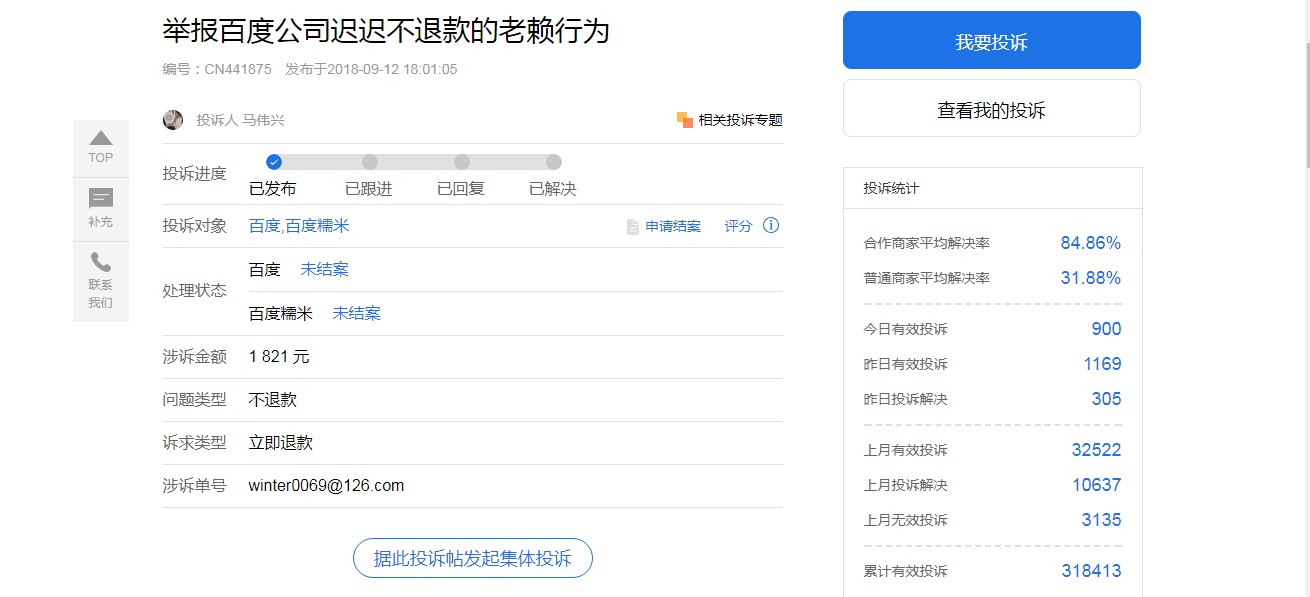Screen dimensions: 1310x597
Task: Click today's valid complaints value 900
Action: (x=1106, y=329)
